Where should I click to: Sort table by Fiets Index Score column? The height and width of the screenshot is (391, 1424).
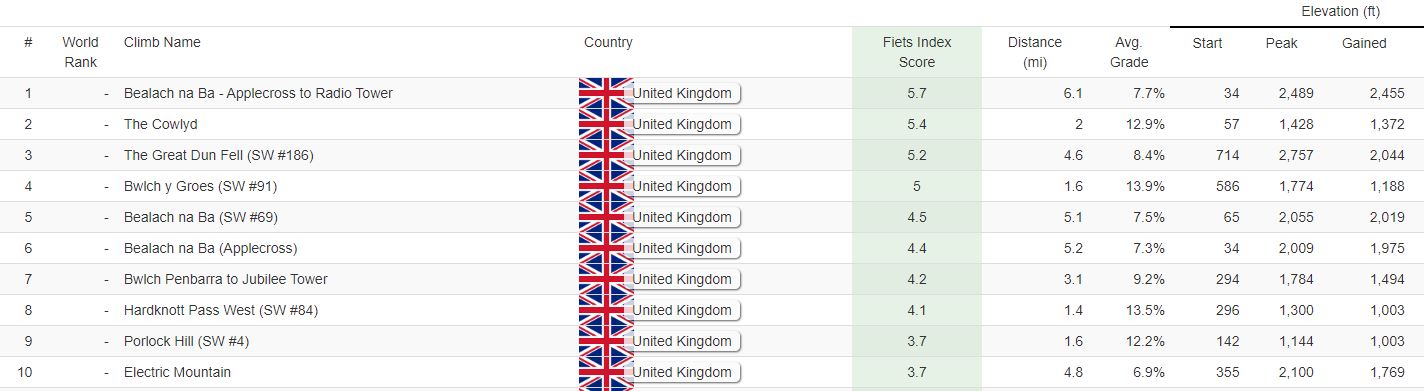tap(917, 52)
